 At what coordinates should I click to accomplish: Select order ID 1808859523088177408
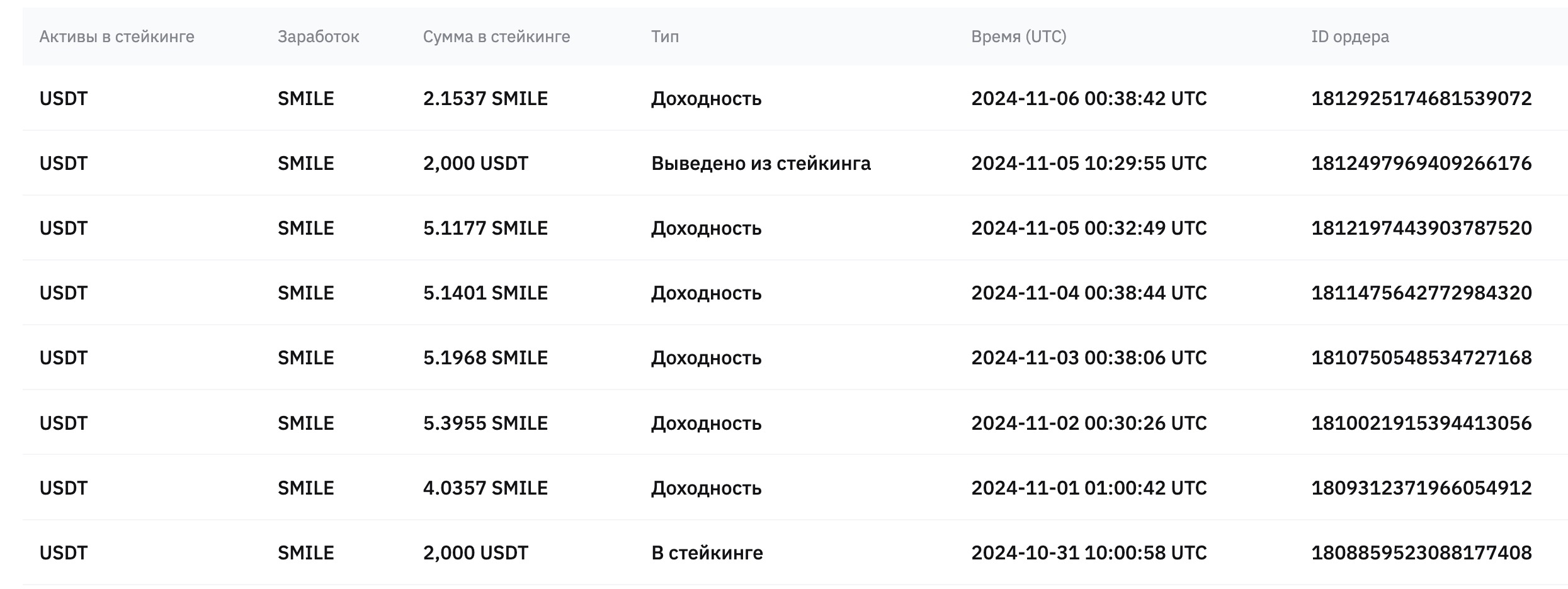coord(1421,553)
